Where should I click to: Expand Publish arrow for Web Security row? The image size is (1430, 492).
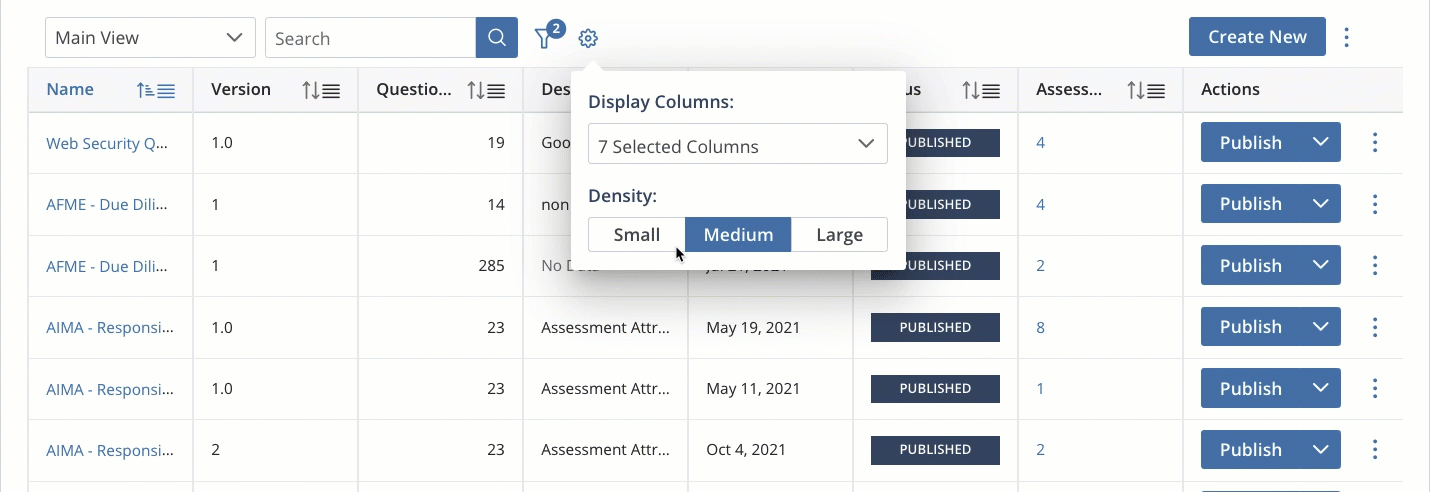(x=1321, y=143)
